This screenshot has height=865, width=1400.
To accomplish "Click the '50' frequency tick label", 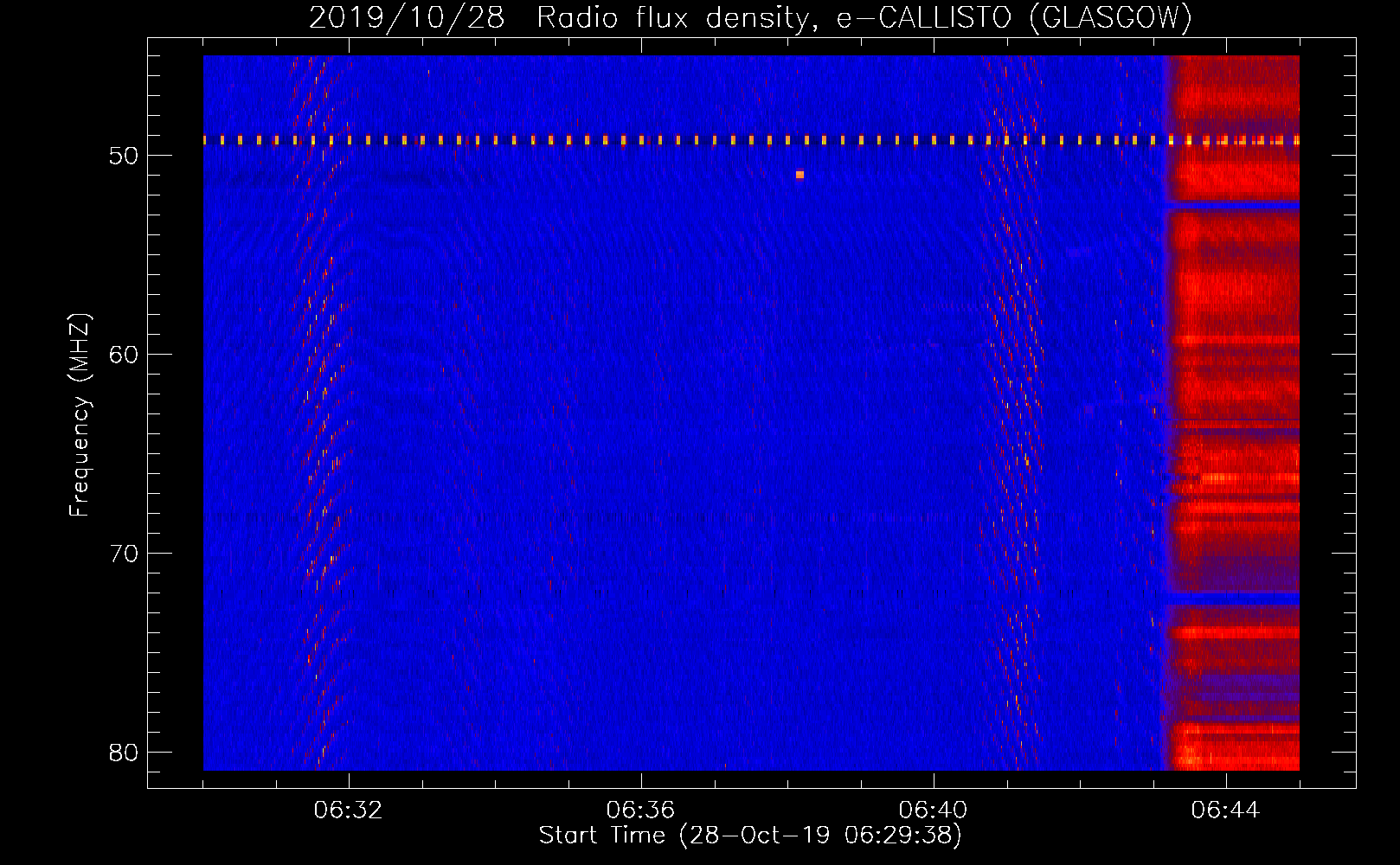I will [x=125, y=156].
